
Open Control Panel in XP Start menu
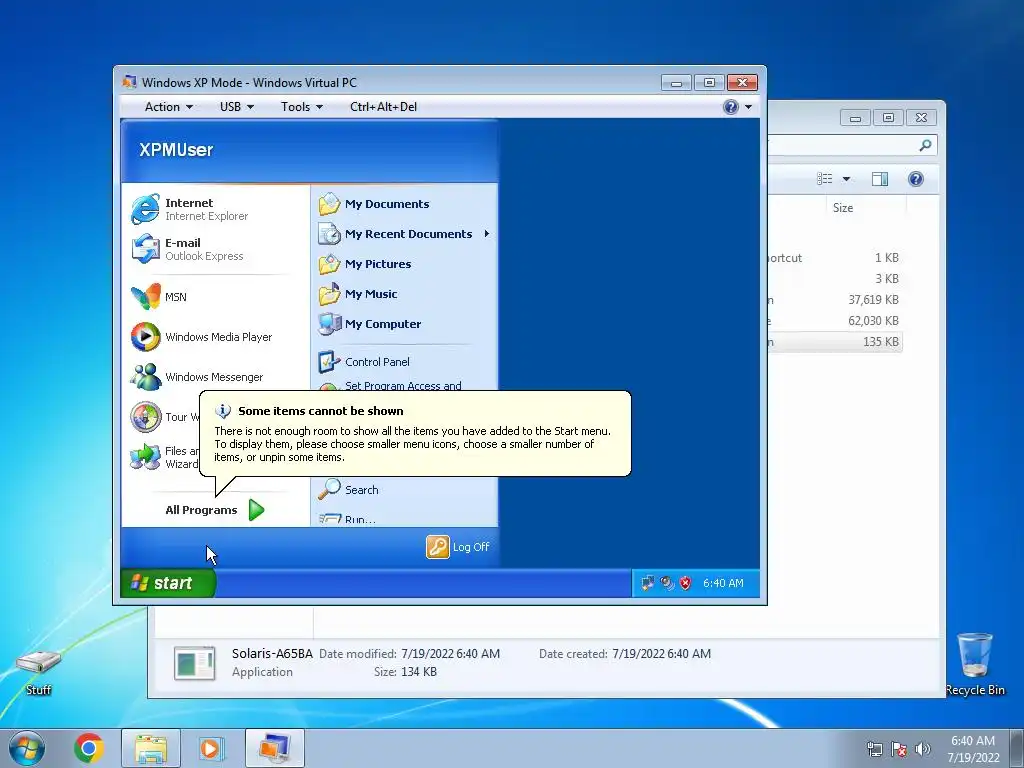point(364,362)
